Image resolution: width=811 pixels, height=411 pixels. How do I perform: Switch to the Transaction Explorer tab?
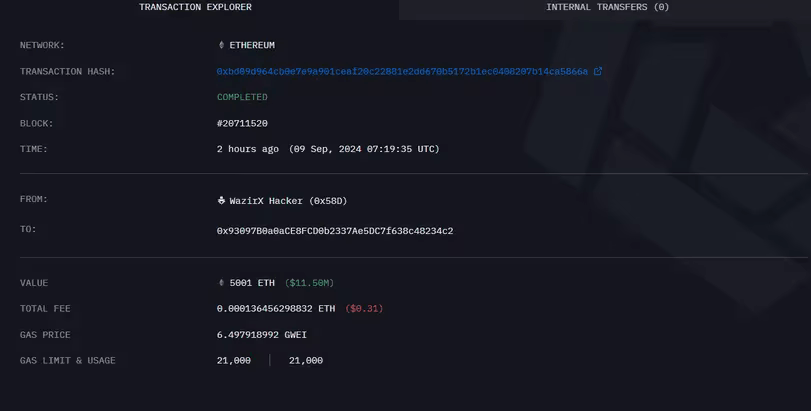tap(196, 7)
